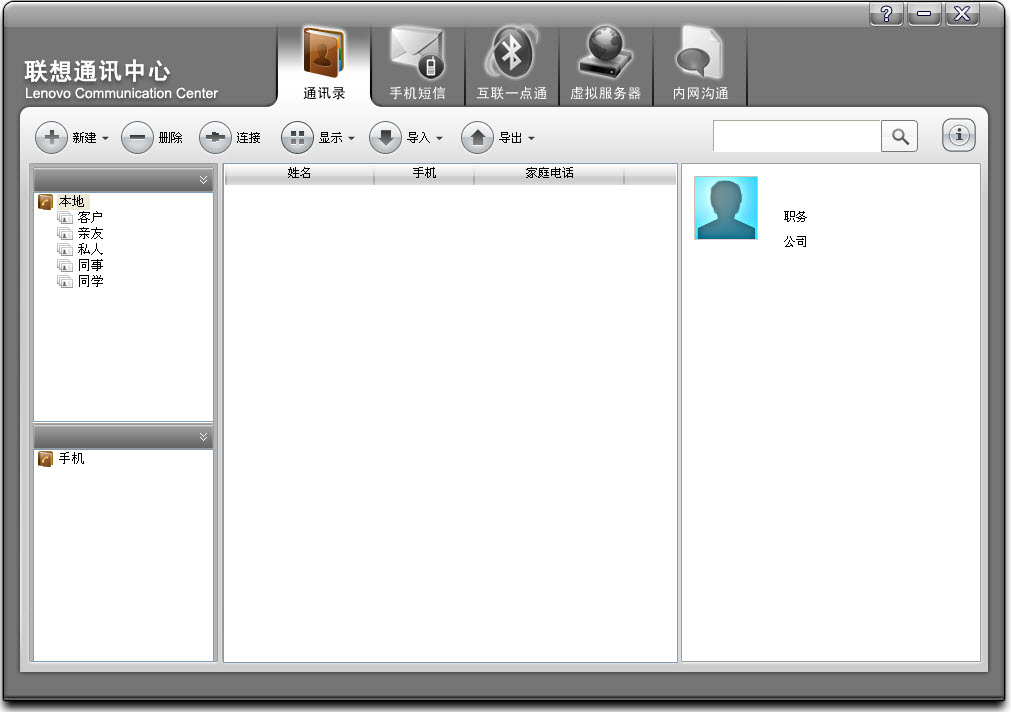This screenshot has width=1011, height=712.
Task: Click the 导入 text label
Action: (418, 137)
